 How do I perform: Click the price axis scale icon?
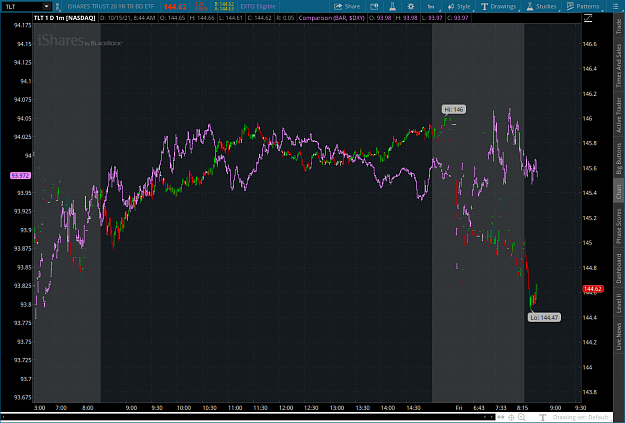(588, 18)
